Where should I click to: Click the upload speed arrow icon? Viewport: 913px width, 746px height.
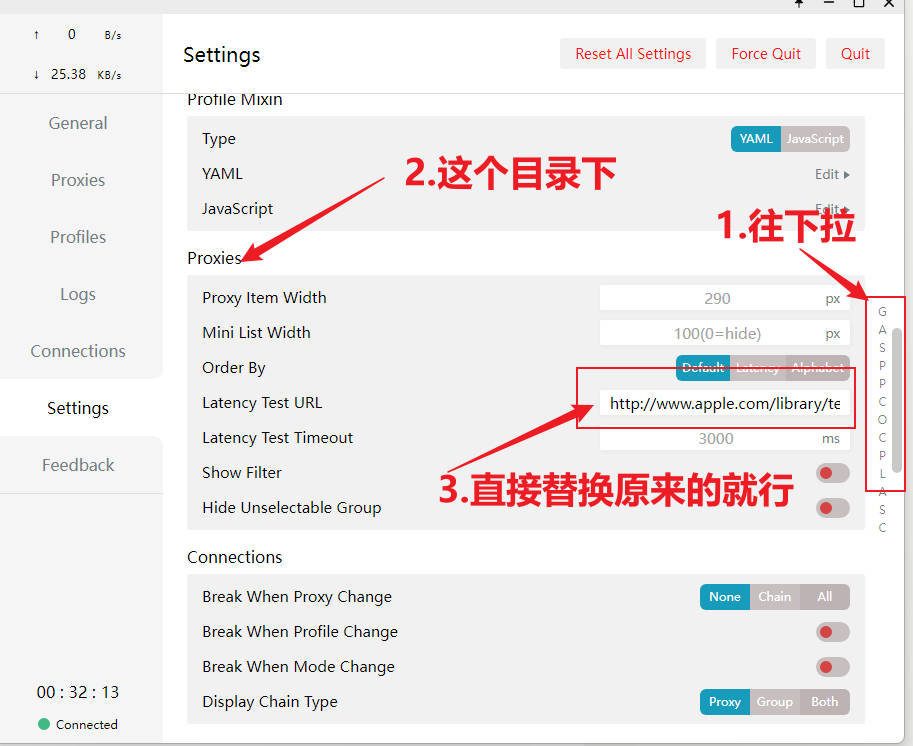click(x=36, y=35)
